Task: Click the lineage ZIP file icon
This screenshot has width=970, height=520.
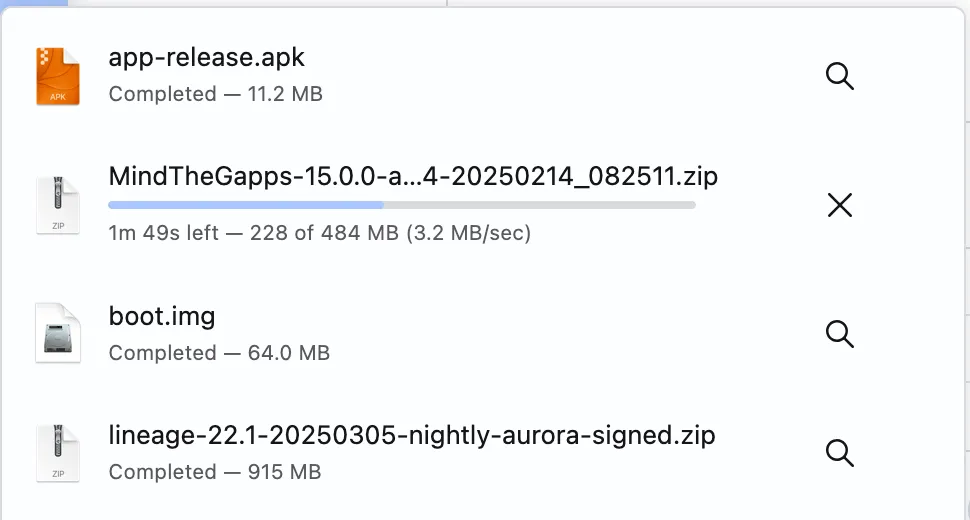Action: (x=58, y=453)
